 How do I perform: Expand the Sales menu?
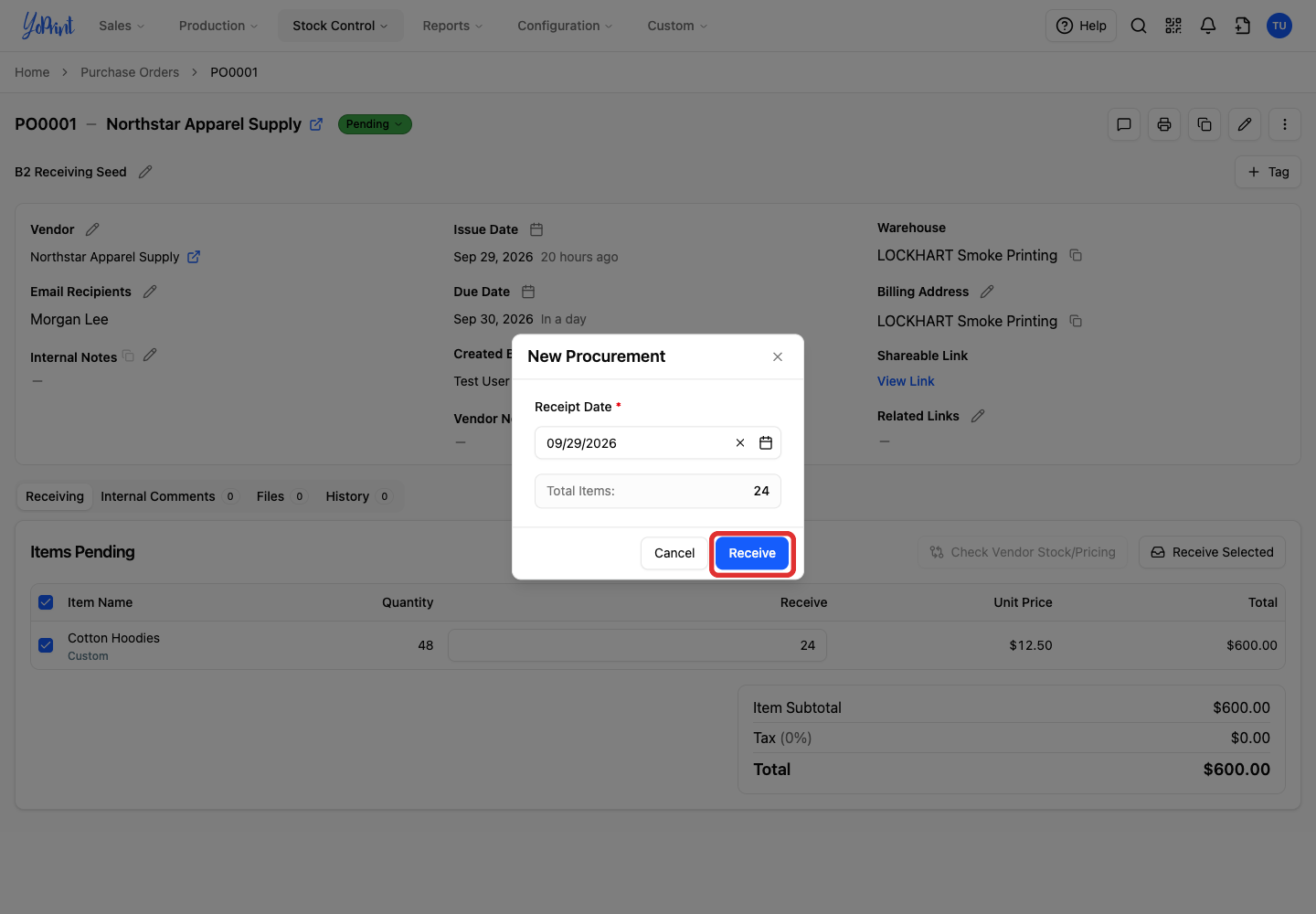(x=122, y=26)
